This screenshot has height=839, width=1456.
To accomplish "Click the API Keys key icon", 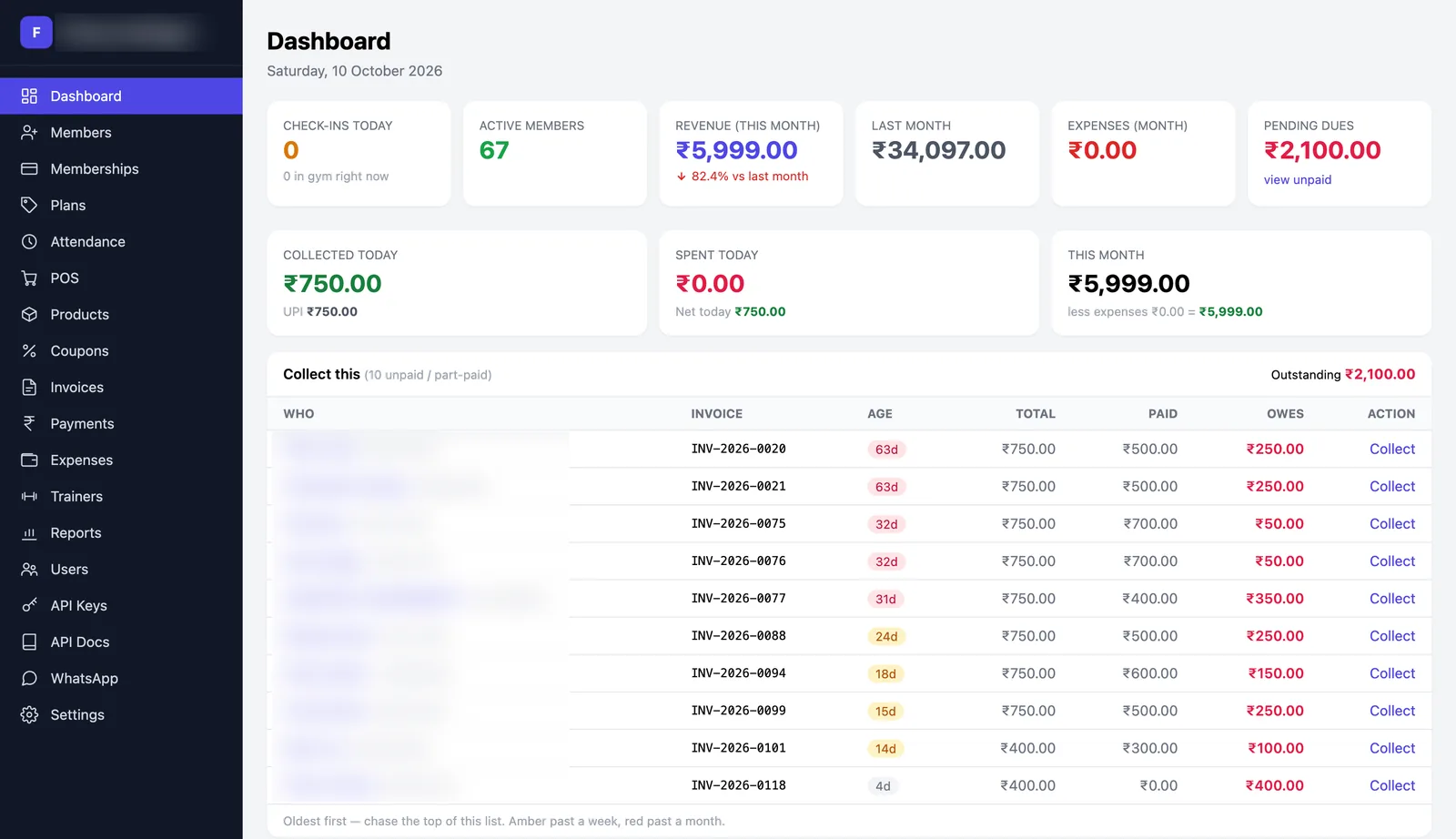I will [29, 605].
